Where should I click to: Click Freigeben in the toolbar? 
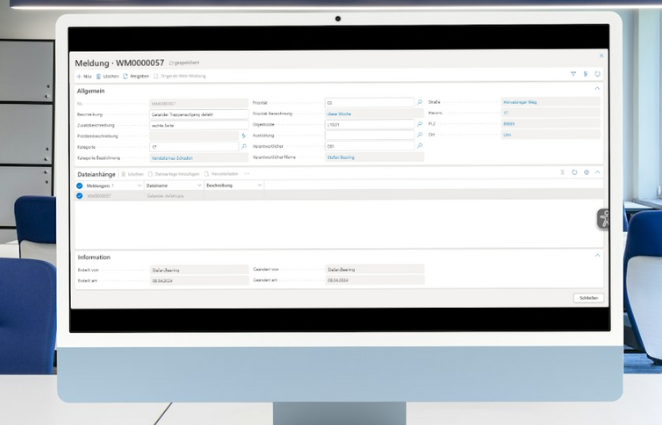point(135,75)
